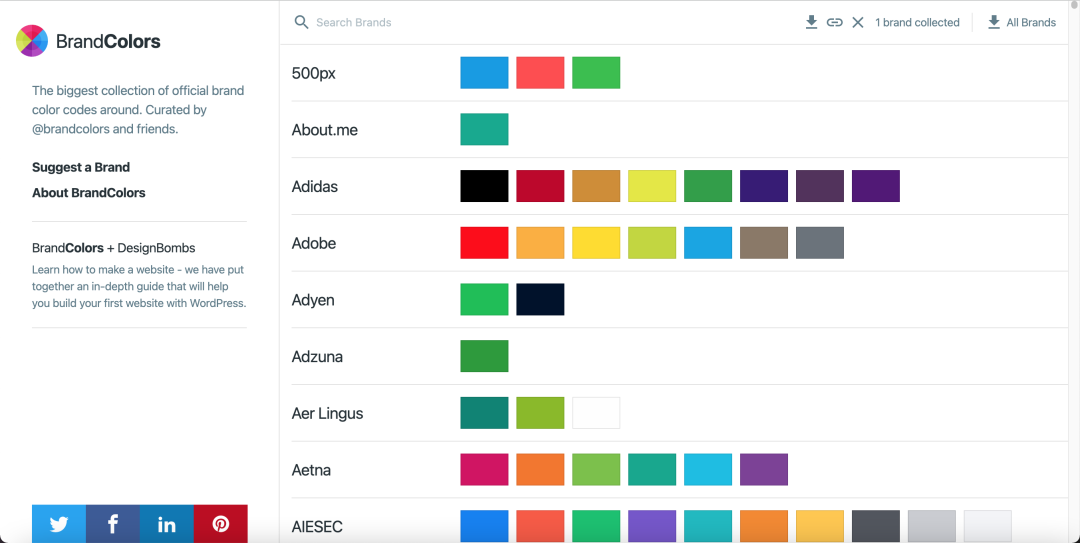Download the collected brand colors

pos(812,22)
